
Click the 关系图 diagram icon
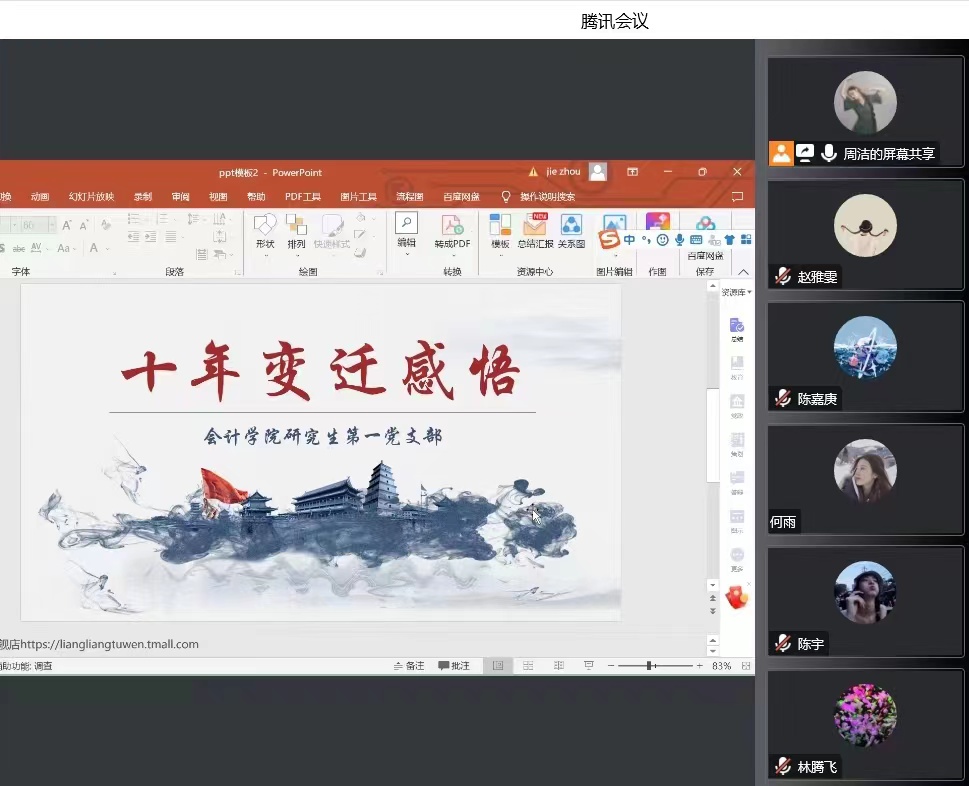click(571, 230)
